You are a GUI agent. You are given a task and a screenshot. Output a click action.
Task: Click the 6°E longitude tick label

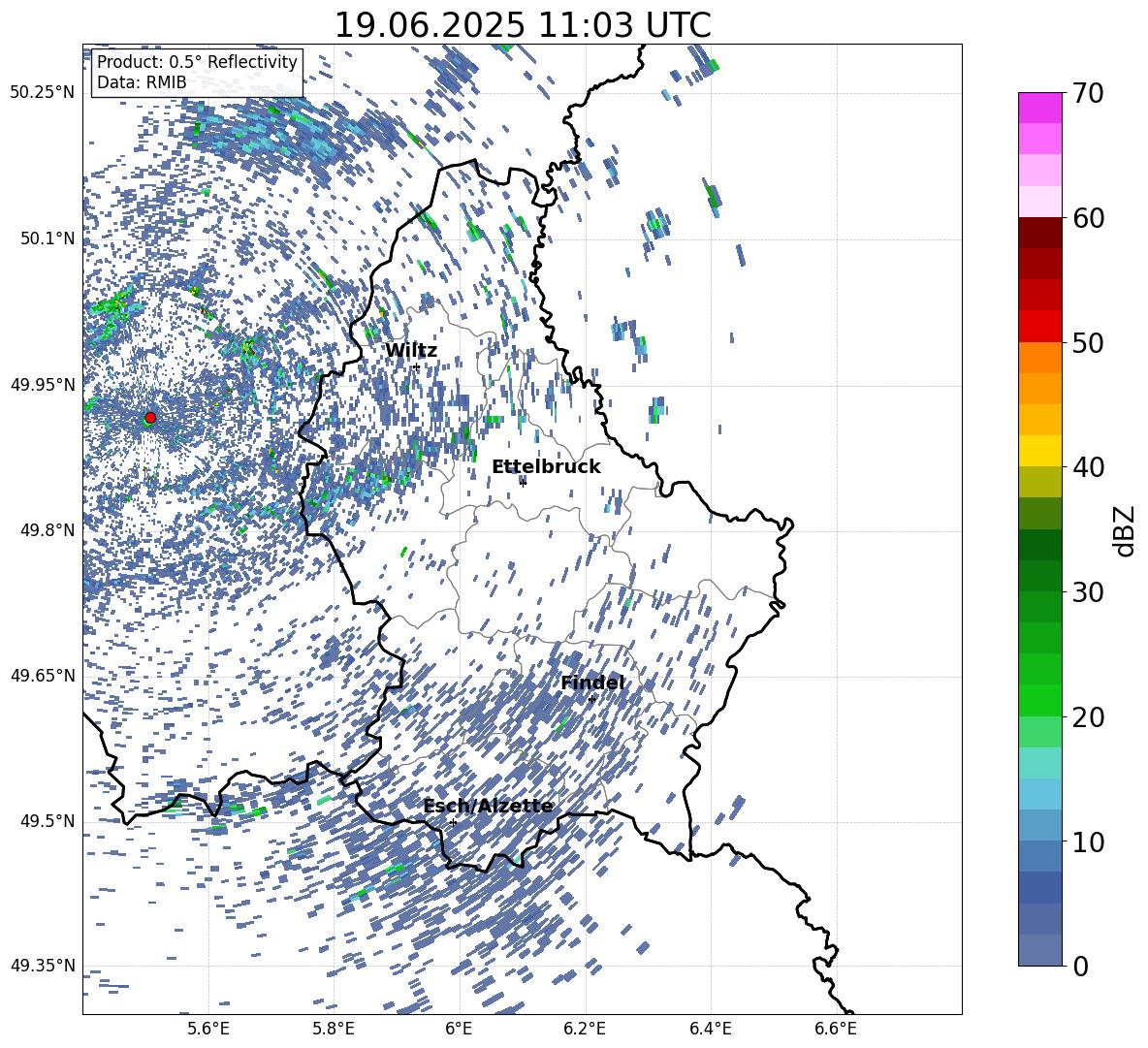tap(459, 1029)
